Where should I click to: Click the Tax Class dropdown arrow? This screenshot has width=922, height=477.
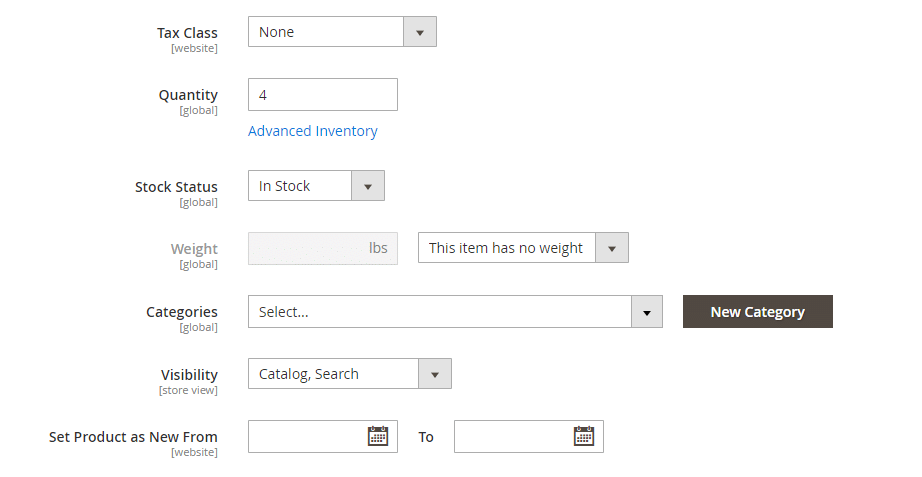point(419,32)
